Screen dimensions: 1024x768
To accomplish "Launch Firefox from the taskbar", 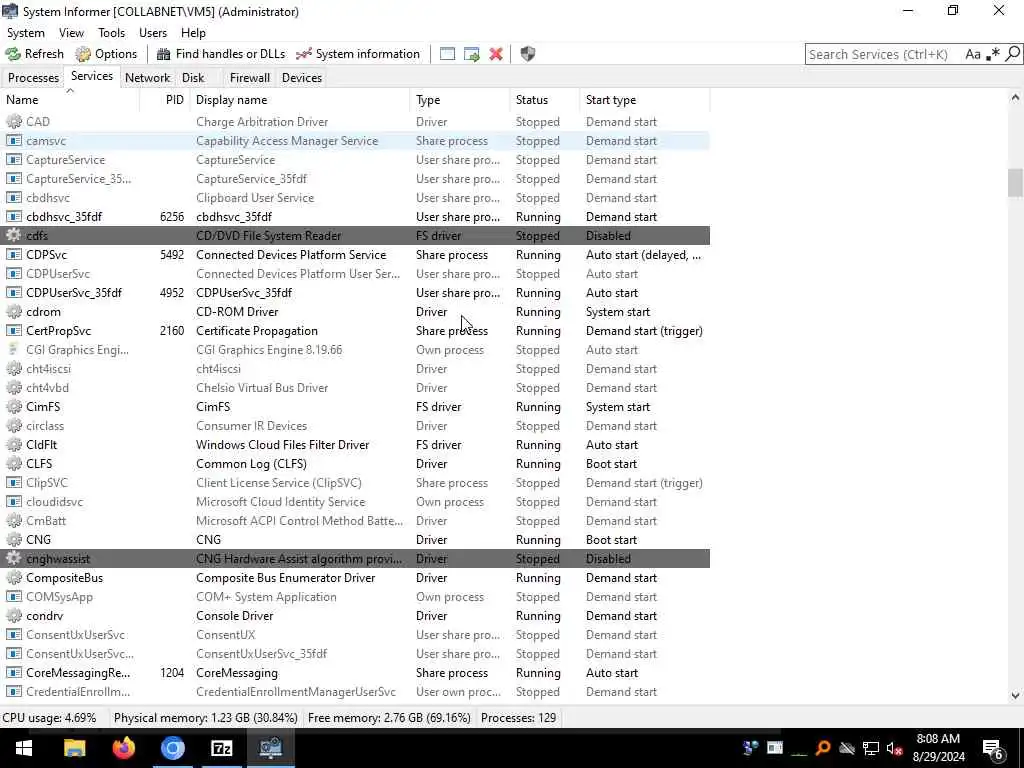I will tap(123, 748).
